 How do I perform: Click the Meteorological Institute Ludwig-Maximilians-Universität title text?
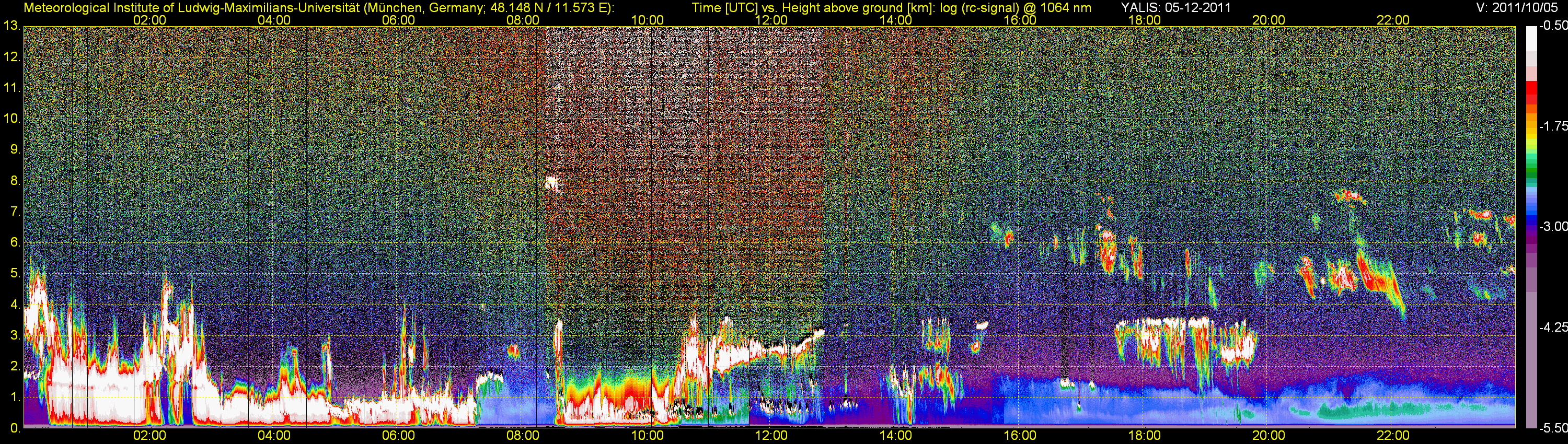[319, 8]
